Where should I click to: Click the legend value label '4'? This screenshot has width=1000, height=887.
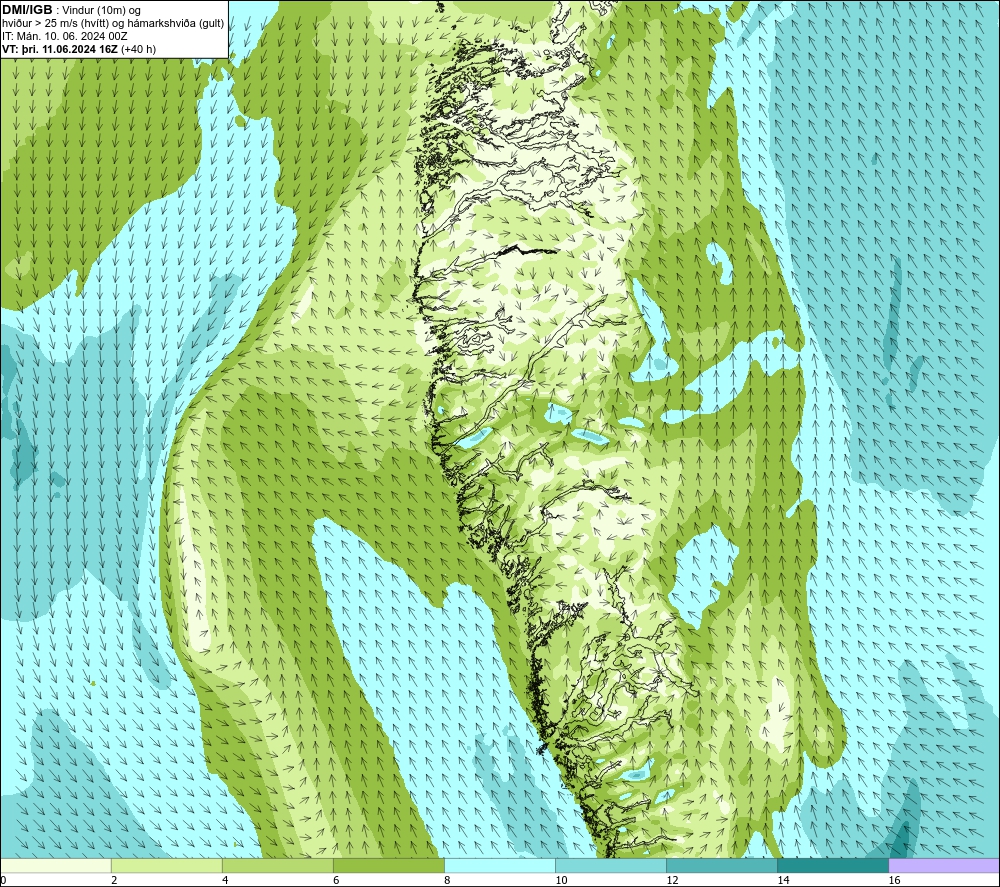coord(225,880)
